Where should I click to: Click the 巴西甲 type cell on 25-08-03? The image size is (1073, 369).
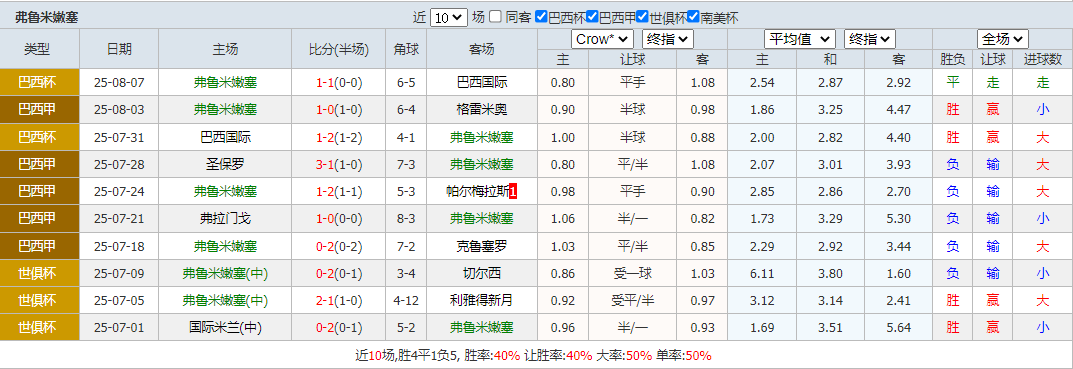[40, 110]
